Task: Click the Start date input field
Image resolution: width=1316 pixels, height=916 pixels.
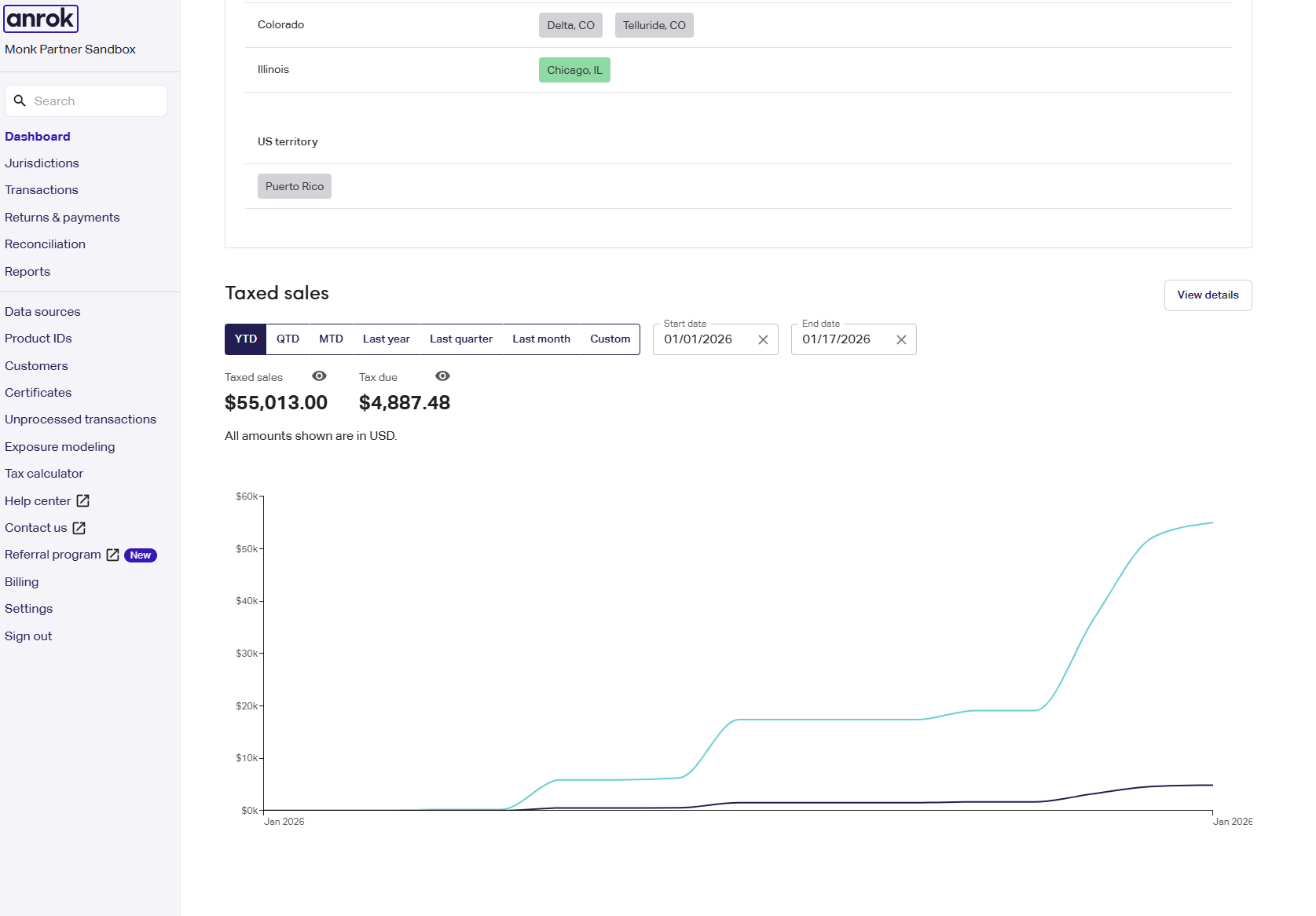Action: tap(703, 339)
